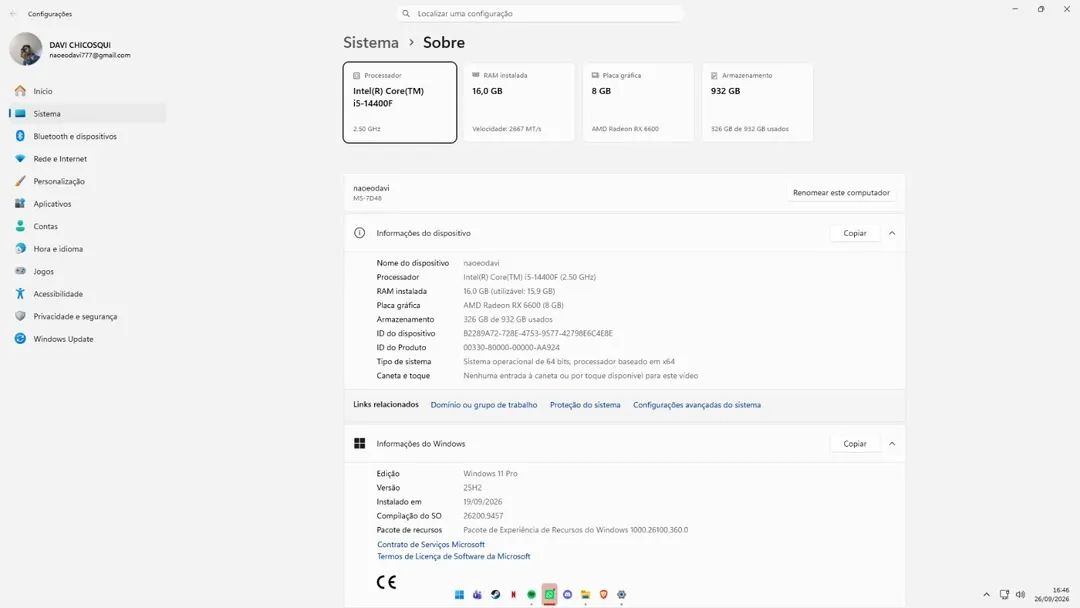Image resolution: width=1080 pixels, height=608 pixels.
Task: Collapse the Informações do dispositivo section
Action: (892, 233)
